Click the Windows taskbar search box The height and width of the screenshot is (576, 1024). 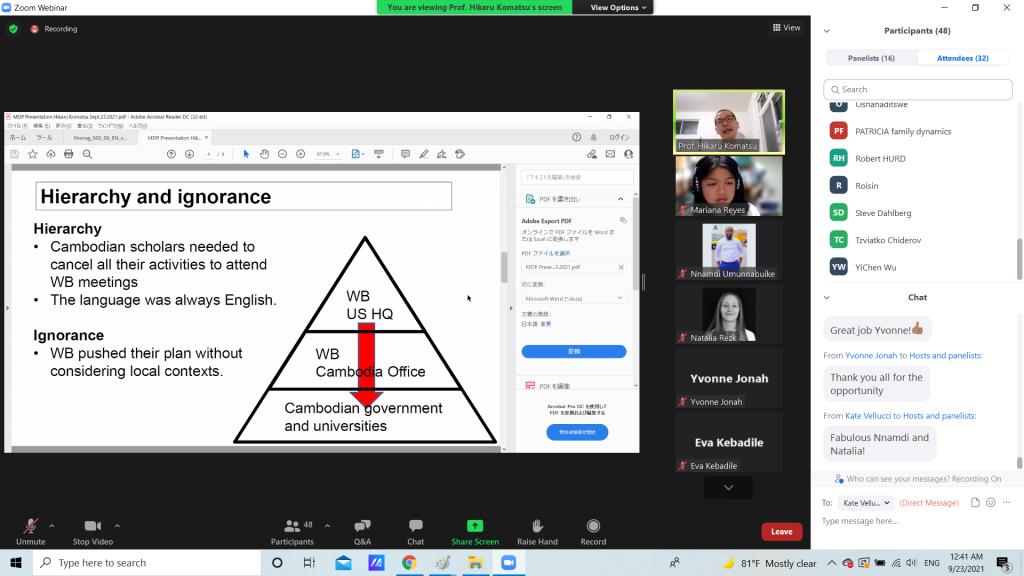pyautogui.click(x=147, y=562)
